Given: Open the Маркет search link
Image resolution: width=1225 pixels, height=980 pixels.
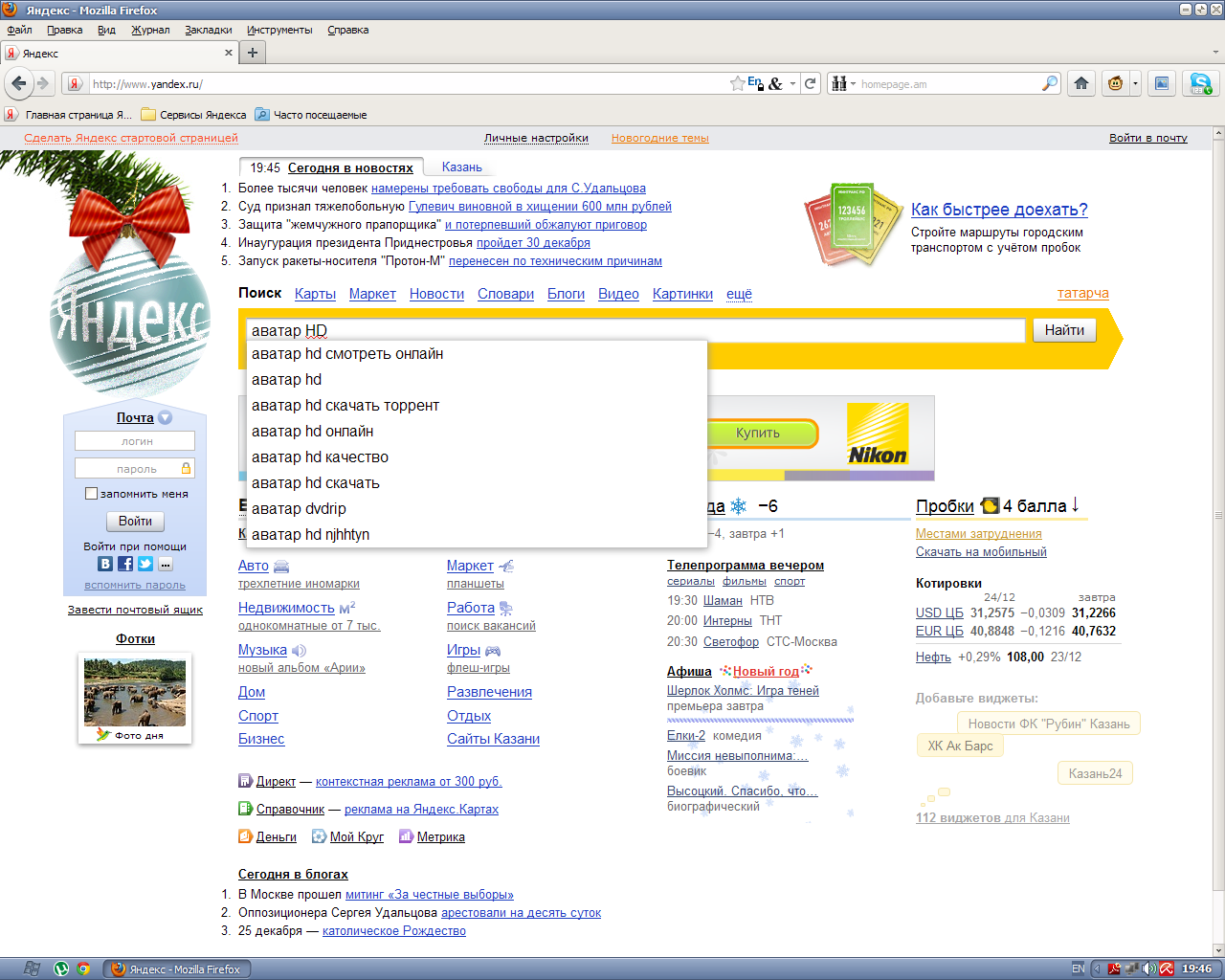Looking at the screenshot, I should pyautogui.click(x=372, y=294).
